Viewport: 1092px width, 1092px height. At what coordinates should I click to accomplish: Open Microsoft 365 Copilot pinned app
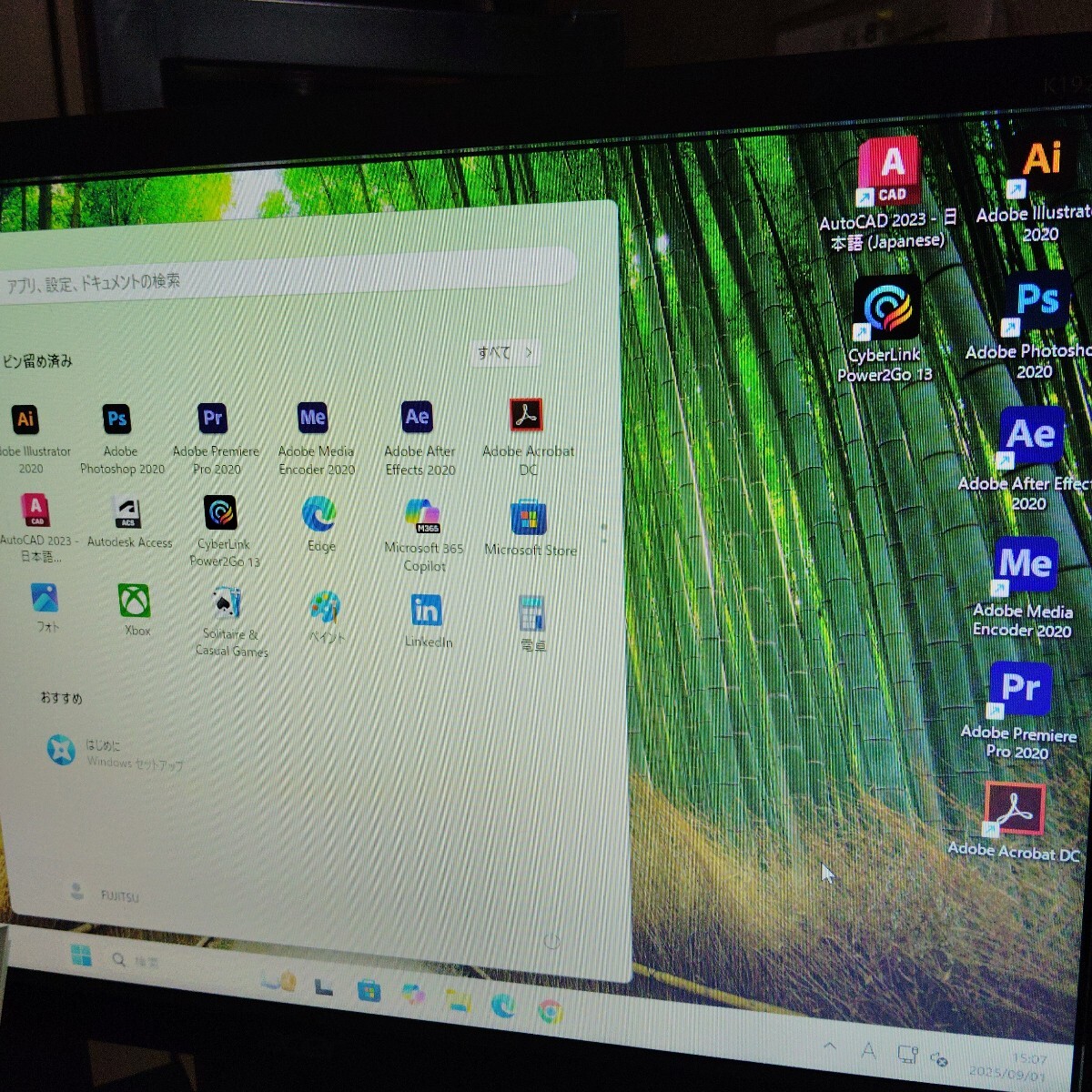click(x=424, y=535)
